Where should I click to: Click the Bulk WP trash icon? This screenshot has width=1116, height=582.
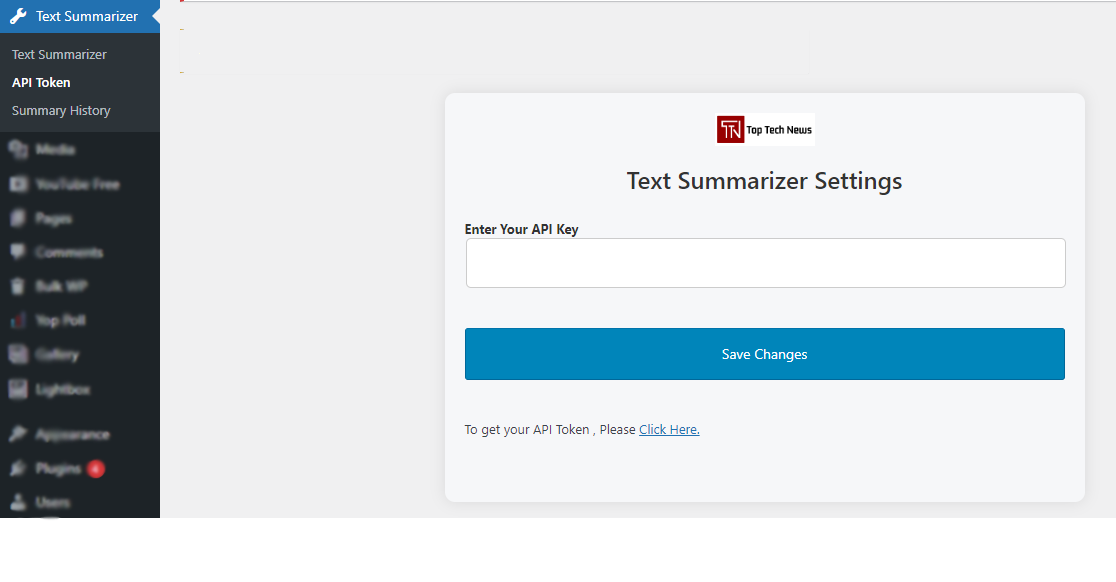point(19,286)
